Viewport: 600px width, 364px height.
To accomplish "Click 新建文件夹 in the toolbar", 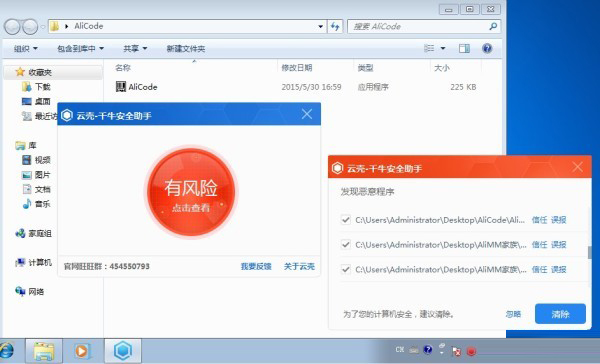I will 186,49.
